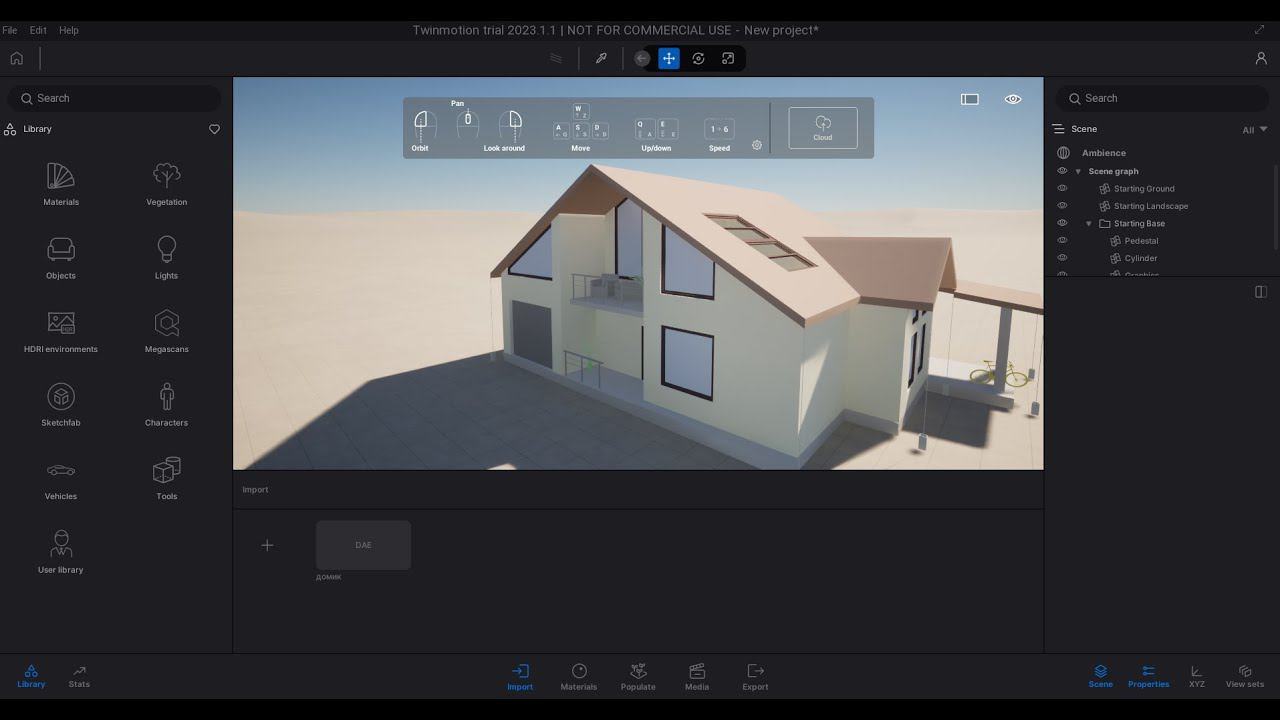Select the Starting Landscape tree item

[1151, 206]
